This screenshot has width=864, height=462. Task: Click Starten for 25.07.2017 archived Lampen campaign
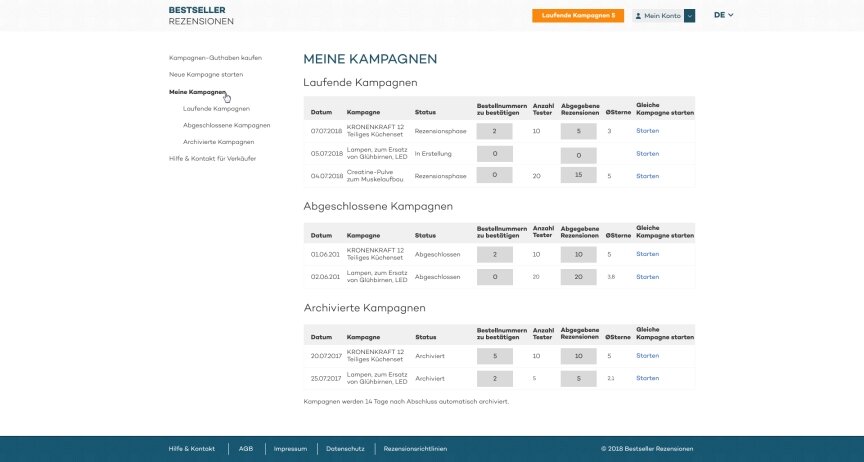pos(647,378)
